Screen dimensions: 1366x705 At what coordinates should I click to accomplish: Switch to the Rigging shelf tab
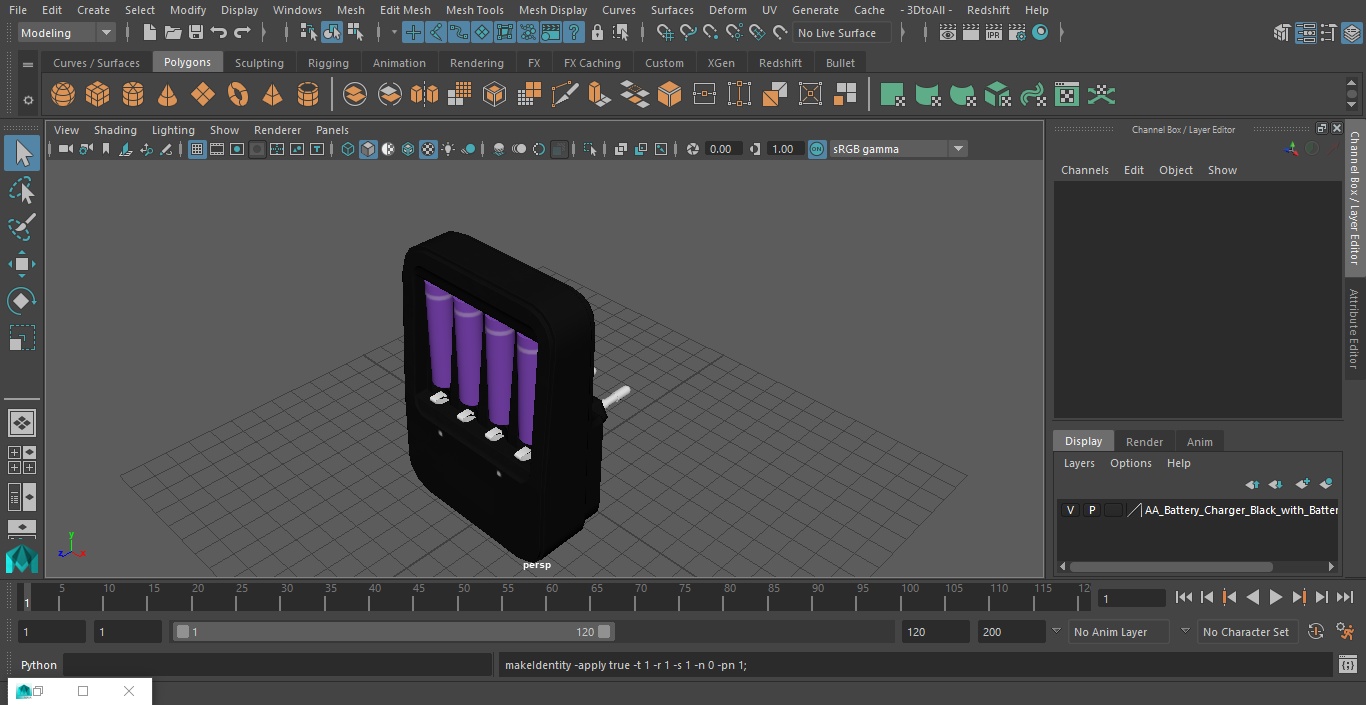[x=328, y=63]
